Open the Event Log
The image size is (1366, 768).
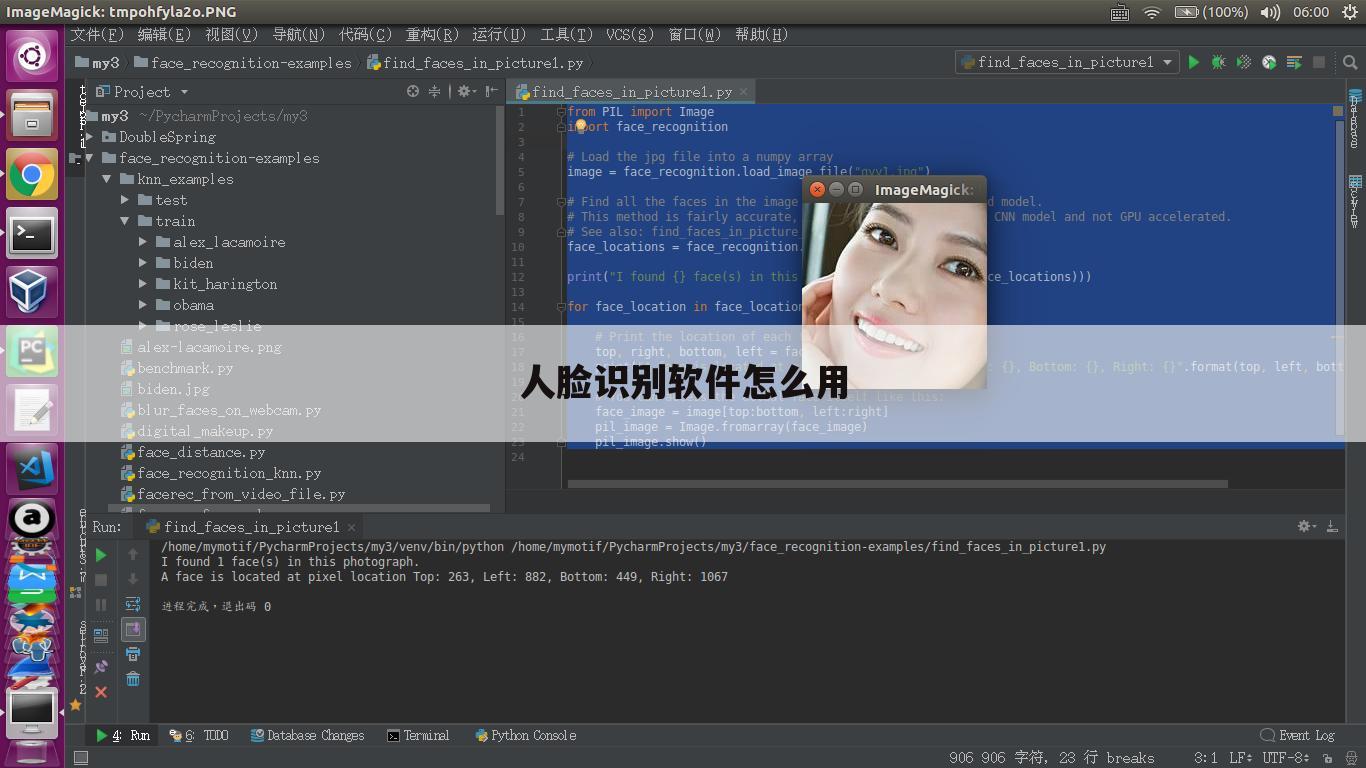(1298, 735)
